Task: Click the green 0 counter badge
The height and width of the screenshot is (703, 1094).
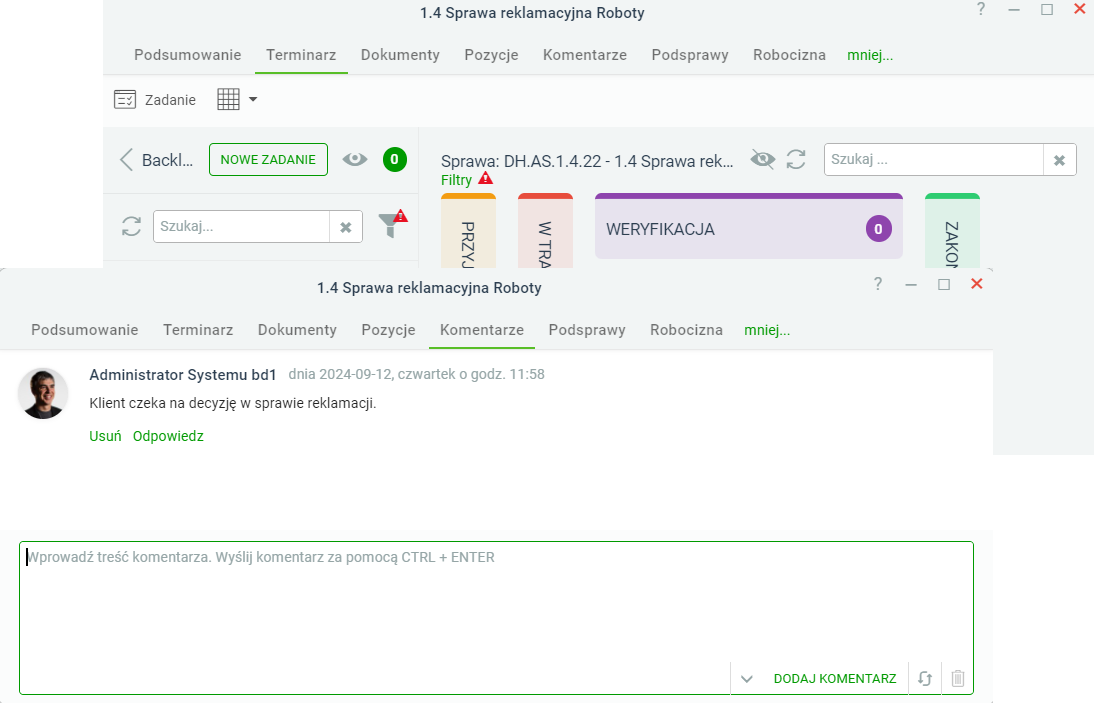Action: 394,160
